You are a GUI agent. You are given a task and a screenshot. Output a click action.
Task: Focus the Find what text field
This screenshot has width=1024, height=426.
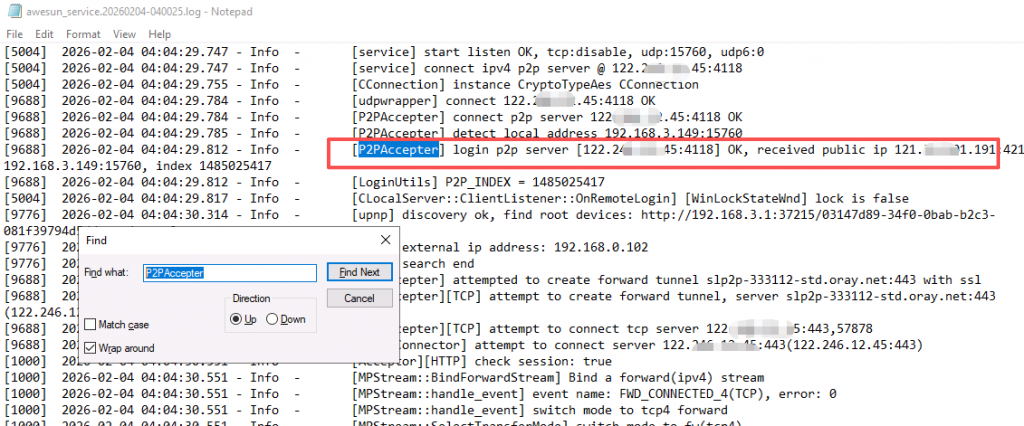point(229,272)
